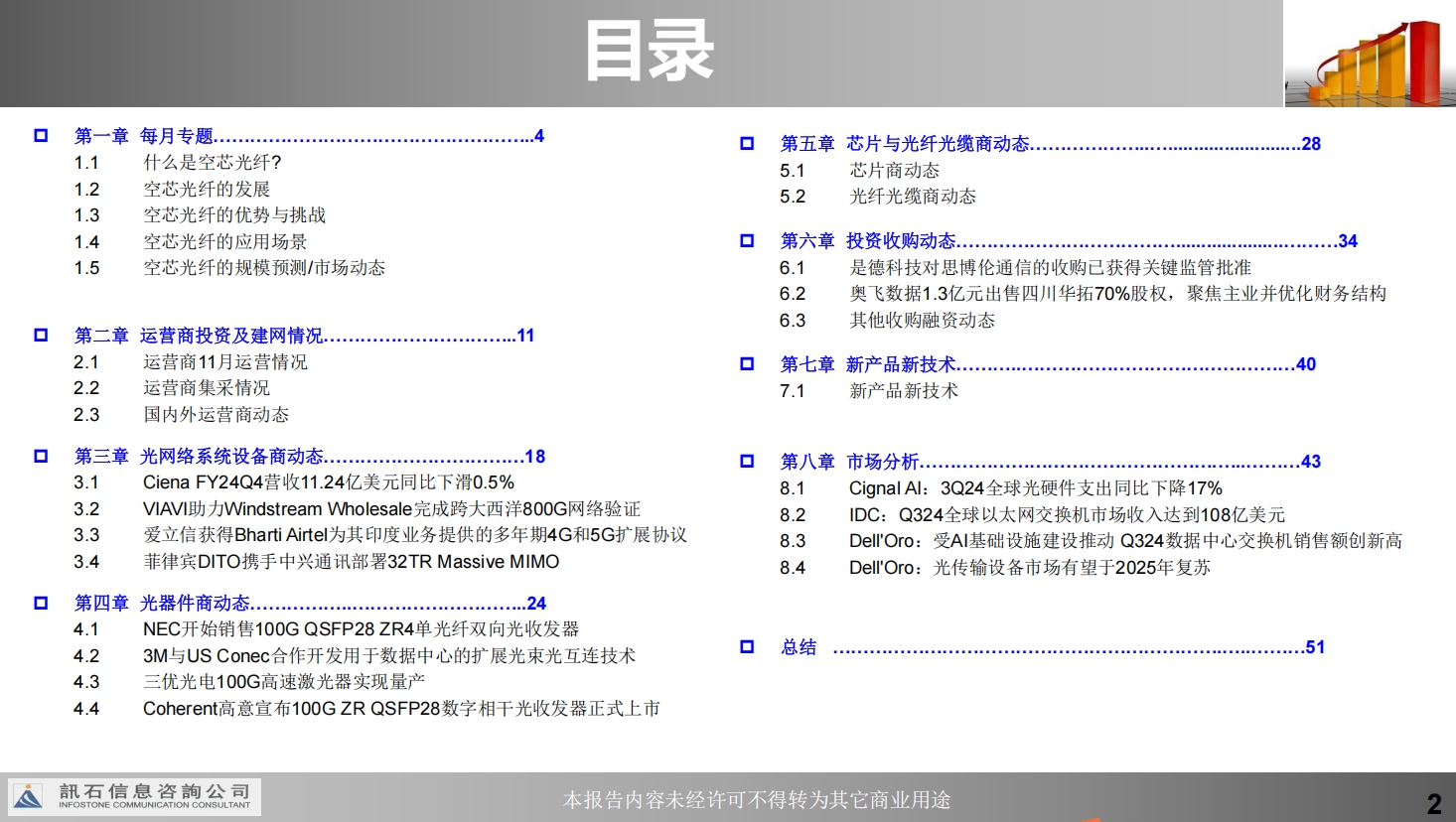Select section 4.4 about Coherent 100G ZR
The width and height of the screenshot is (1456, 822).
[x=400, y=709]
